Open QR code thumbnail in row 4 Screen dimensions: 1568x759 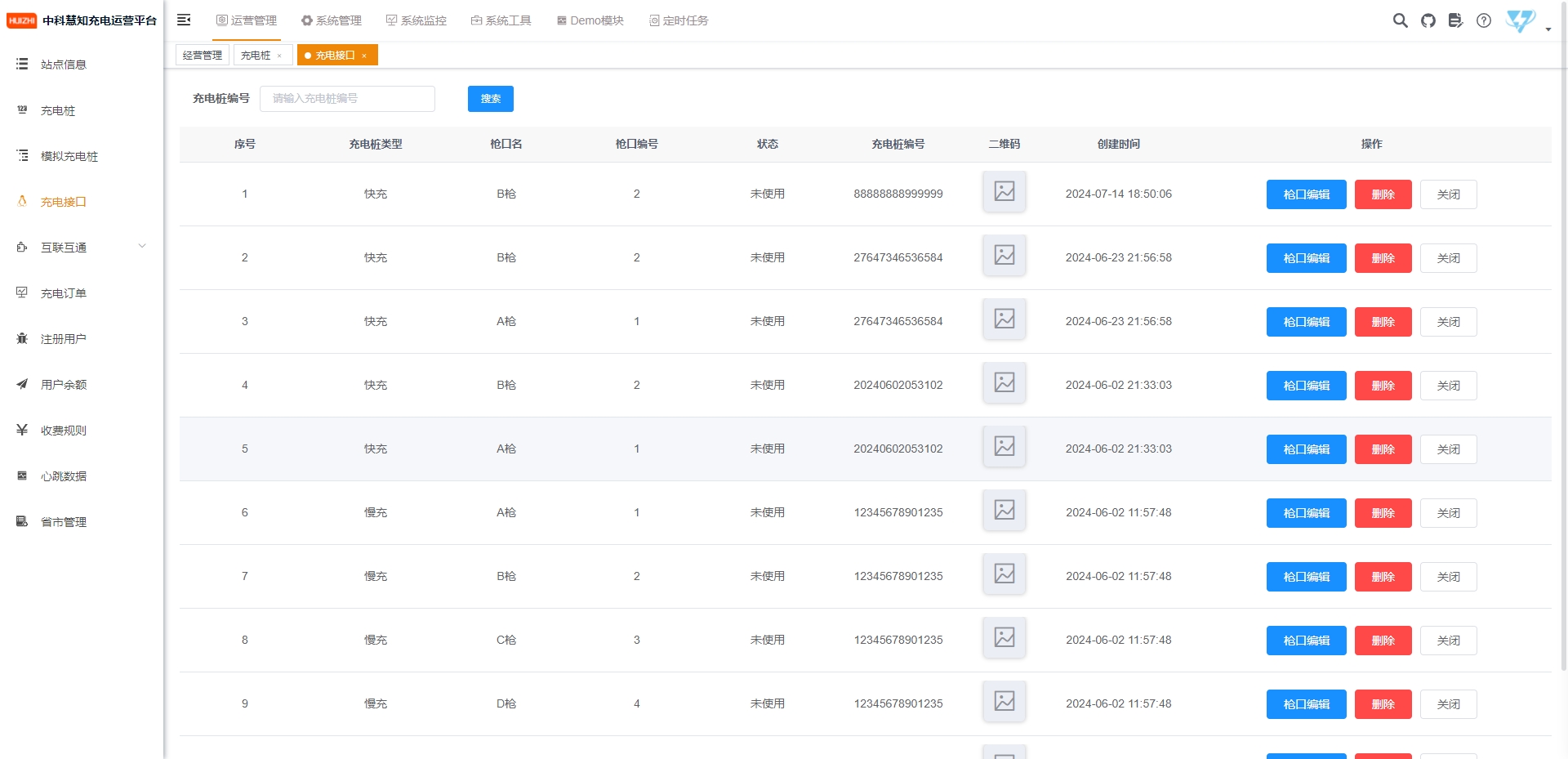tap(1004, 382)
